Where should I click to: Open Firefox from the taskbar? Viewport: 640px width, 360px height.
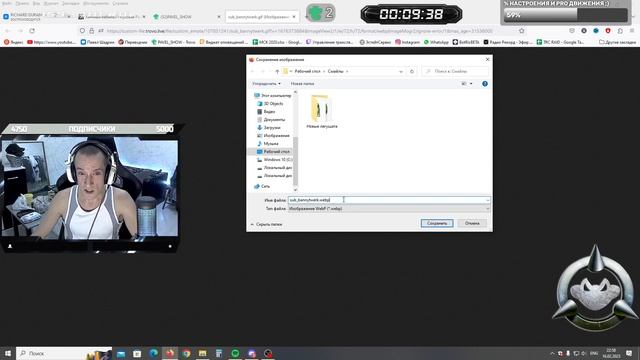(x=170, y=353)
